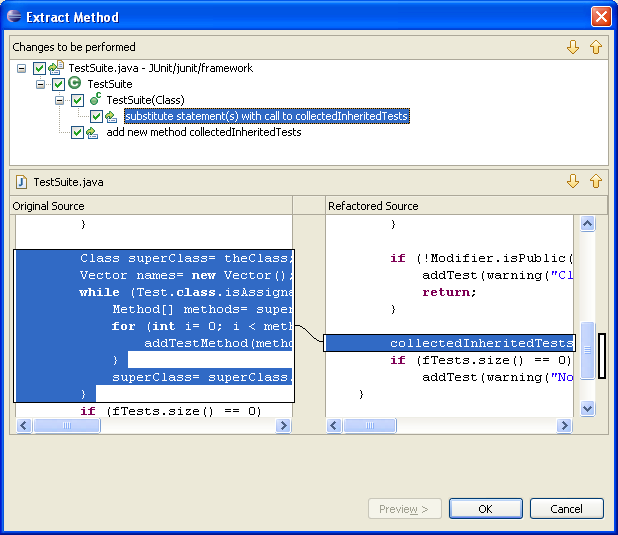618x535 pixels.
Task: Uncheck substitute statement(s) change checkbox
Action: click(x=96, y=116)
